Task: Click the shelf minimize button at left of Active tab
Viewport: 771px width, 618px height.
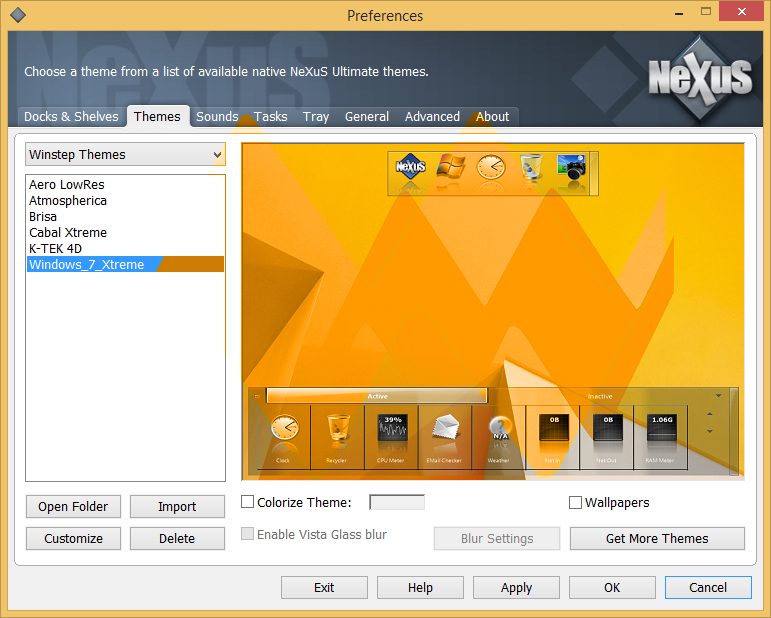Action: (257, 396)
